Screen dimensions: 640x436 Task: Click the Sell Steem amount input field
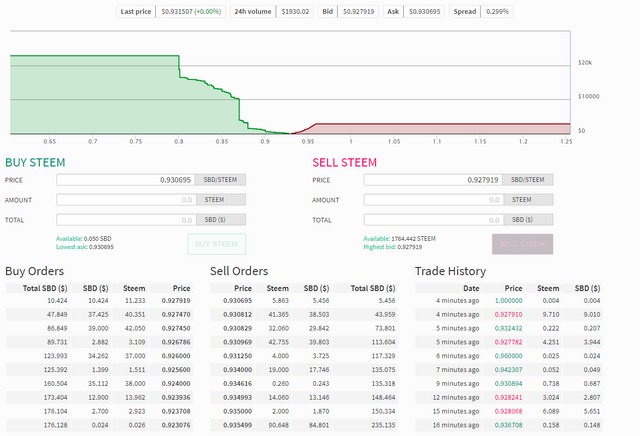click(434, 200)
